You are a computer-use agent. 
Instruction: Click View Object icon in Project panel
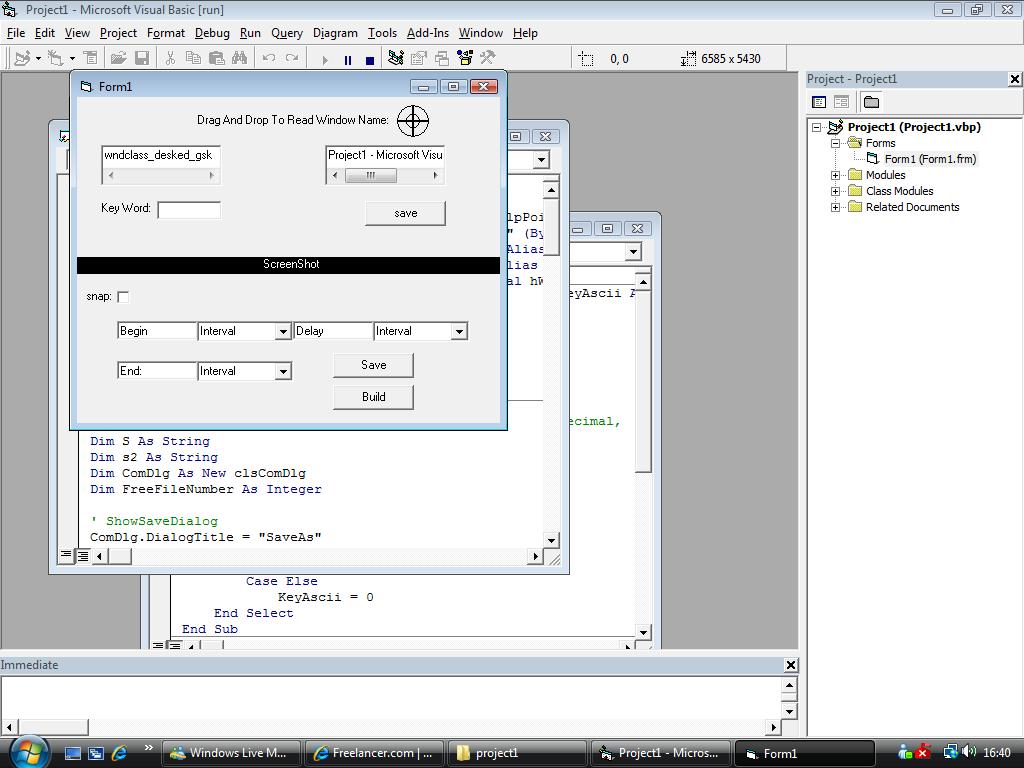point(842,102)
